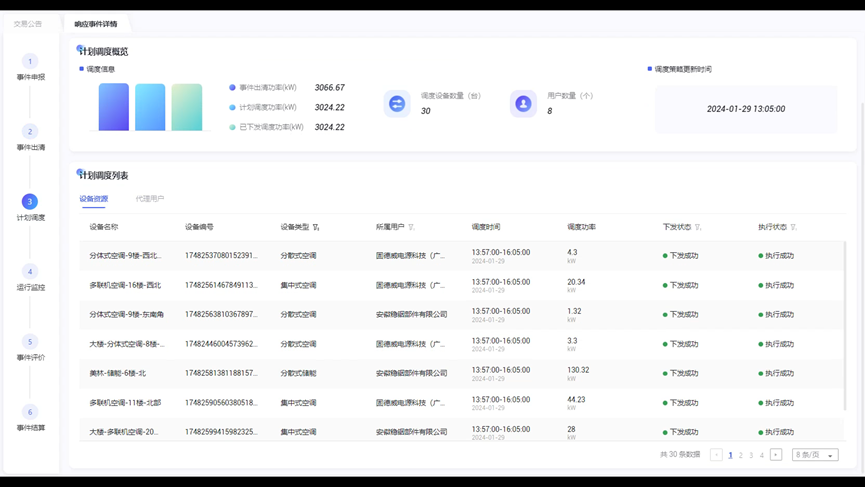This screenshot has height=487, width=865.
Task: Go to step 1 事件申报
Action: (x=30, y=67)
